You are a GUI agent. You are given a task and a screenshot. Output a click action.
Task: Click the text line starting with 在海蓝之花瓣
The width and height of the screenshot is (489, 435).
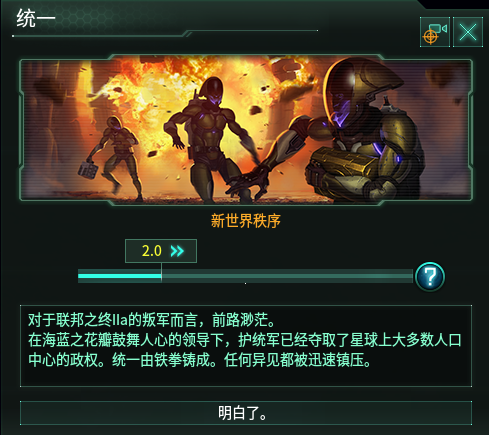click(245, 340)
